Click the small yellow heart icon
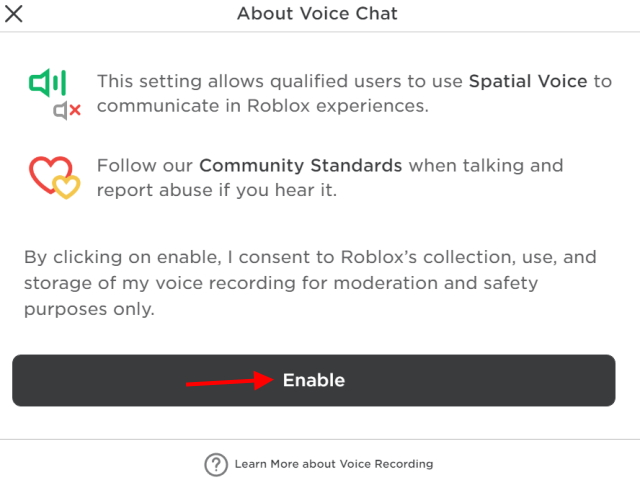This screenshot has height=485, width=640. point(65,187)
